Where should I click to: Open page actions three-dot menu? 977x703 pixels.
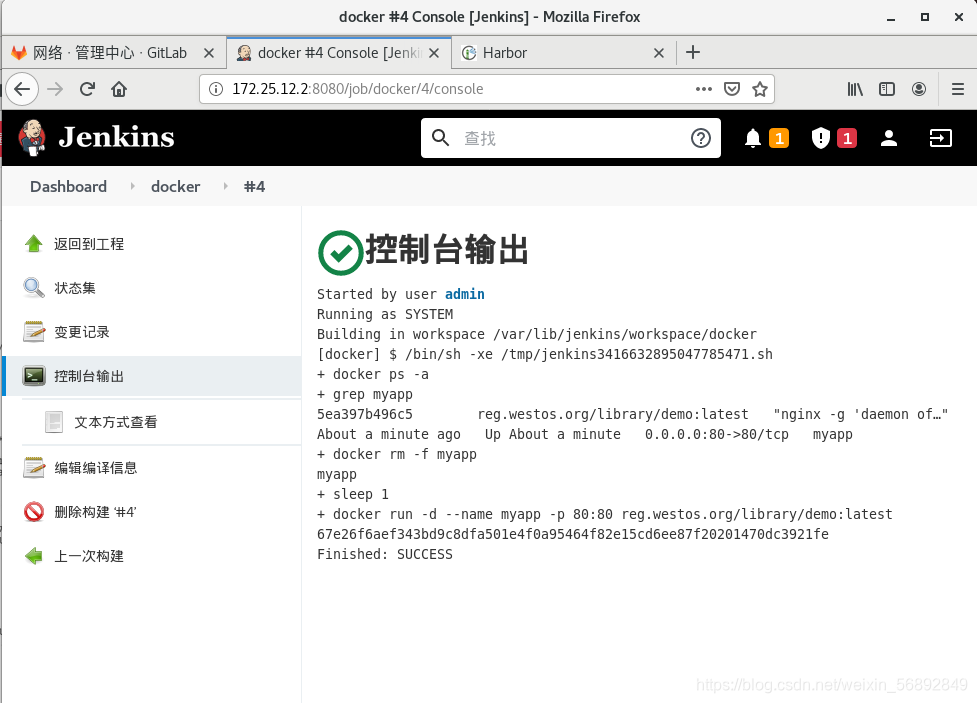click(x=703, y=89)
